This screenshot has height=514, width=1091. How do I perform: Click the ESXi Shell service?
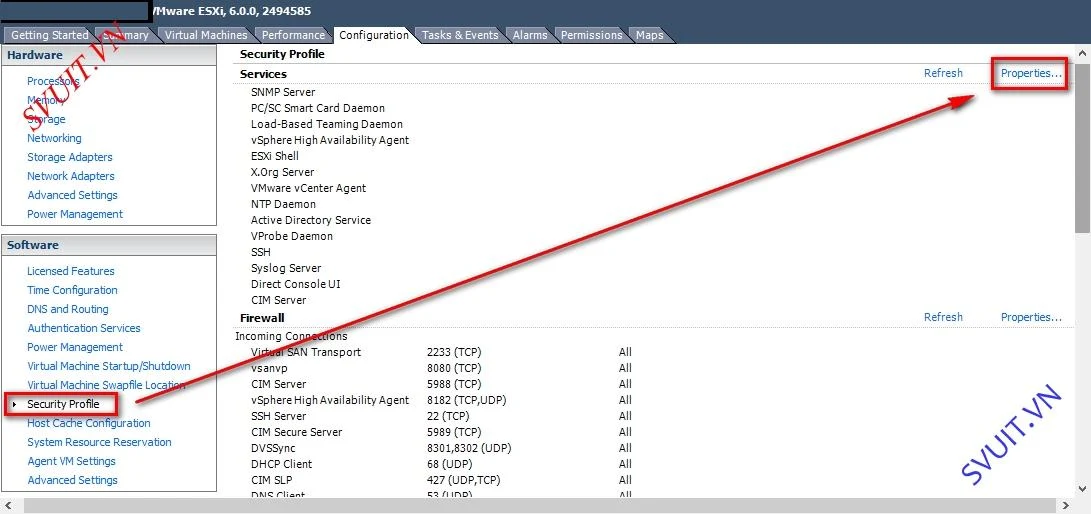275,156
